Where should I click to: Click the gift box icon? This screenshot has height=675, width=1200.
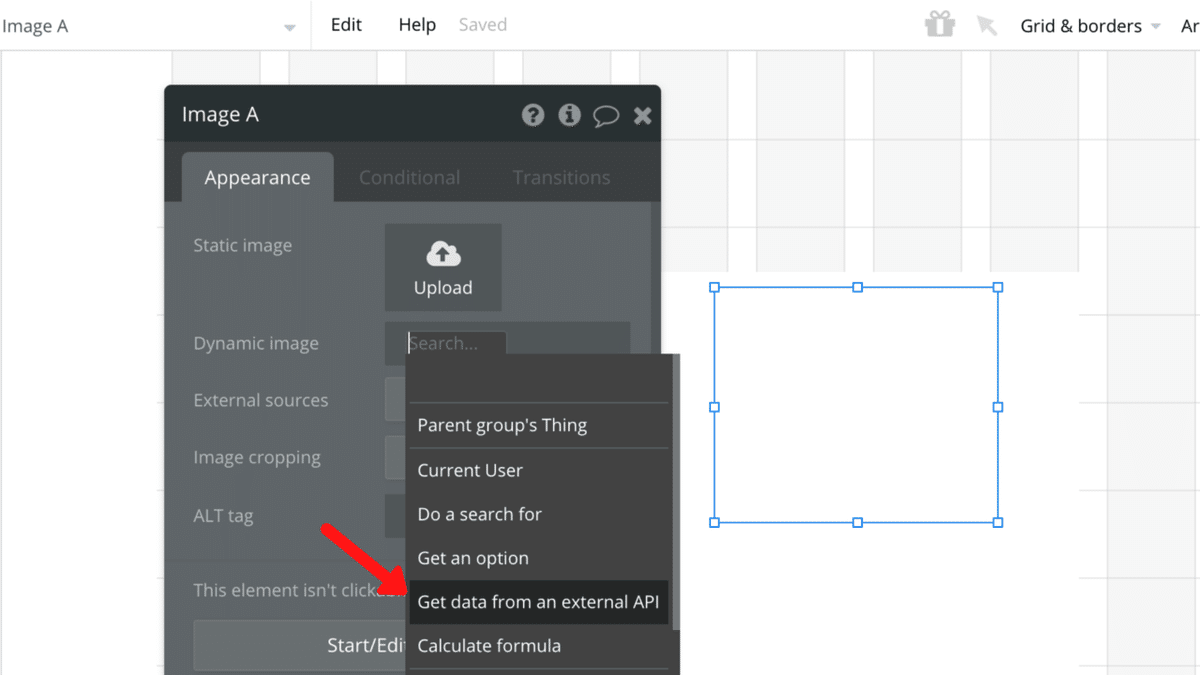[x=939, y=25]
